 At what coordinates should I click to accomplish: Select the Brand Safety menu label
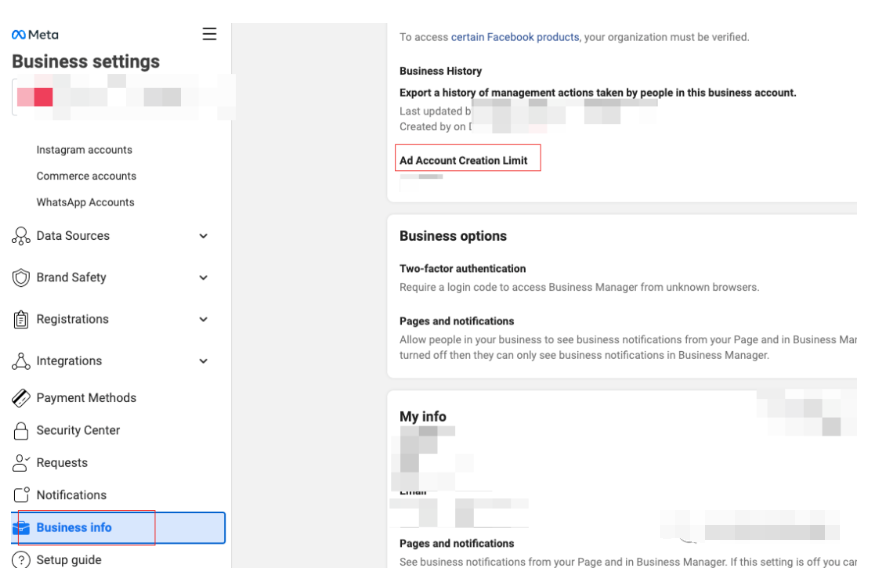tap(71, 277)
